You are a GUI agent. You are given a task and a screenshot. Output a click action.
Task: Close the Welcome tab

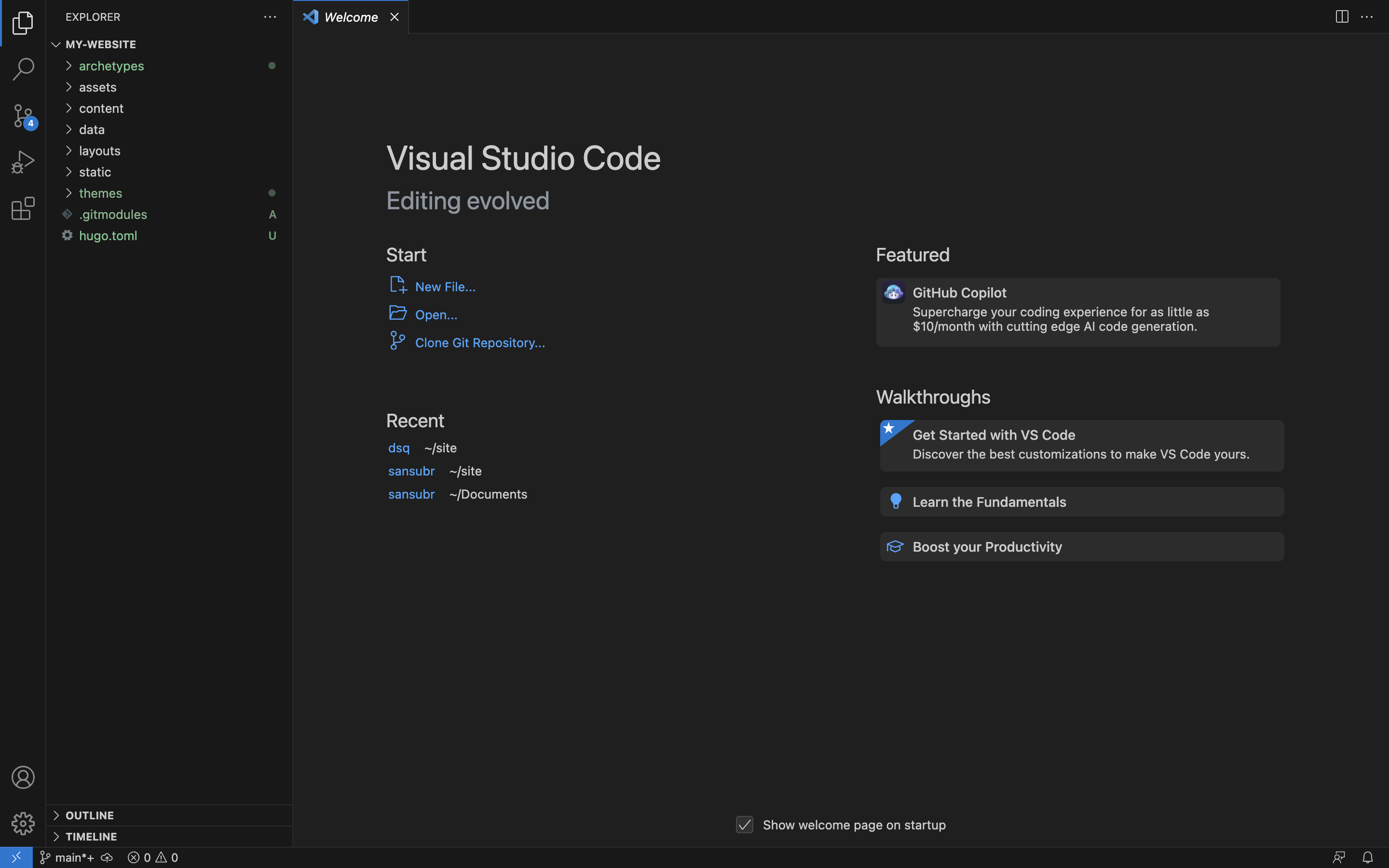pos(395,17)
